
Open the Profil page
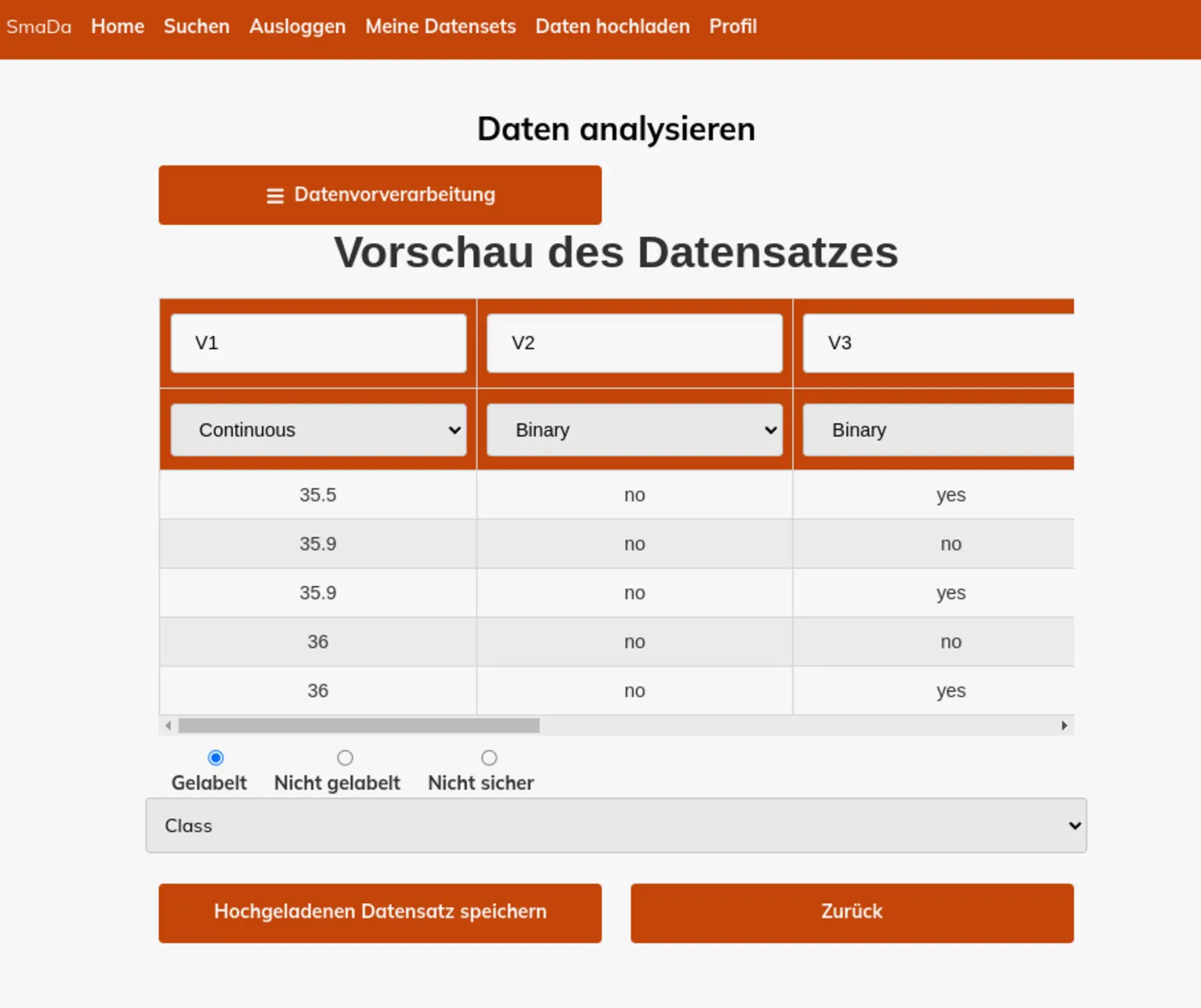[733, 26]
